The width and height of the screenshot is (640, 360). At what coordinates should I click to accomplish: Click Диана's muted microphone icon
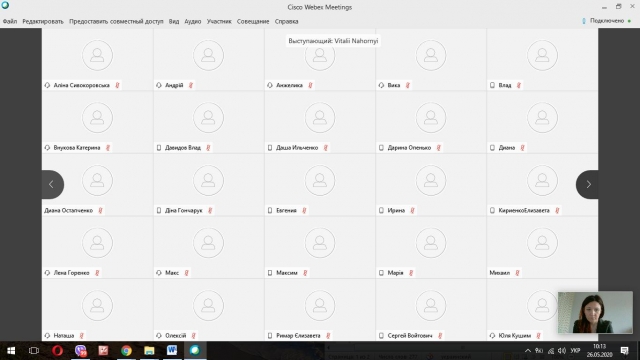click(x=522, y=148)
